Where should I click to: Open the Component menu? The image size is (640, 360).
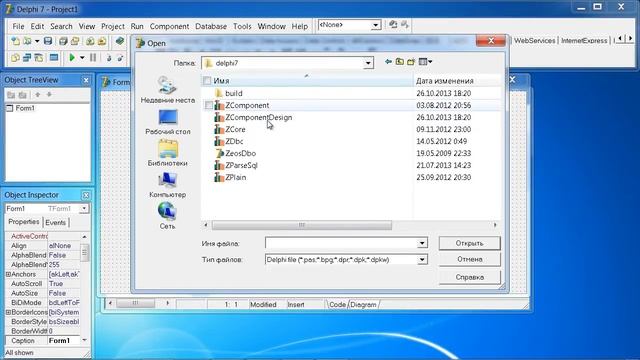[169, 26]
